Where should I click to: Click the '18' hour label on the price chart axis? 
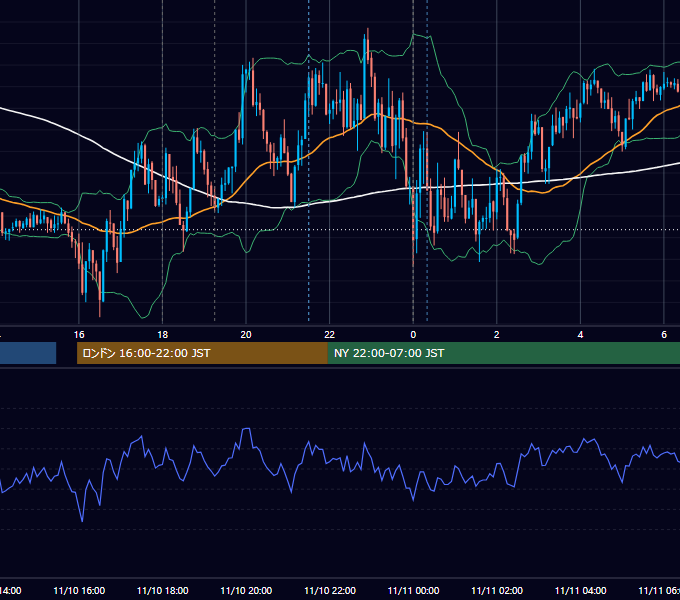pos(162,335)
